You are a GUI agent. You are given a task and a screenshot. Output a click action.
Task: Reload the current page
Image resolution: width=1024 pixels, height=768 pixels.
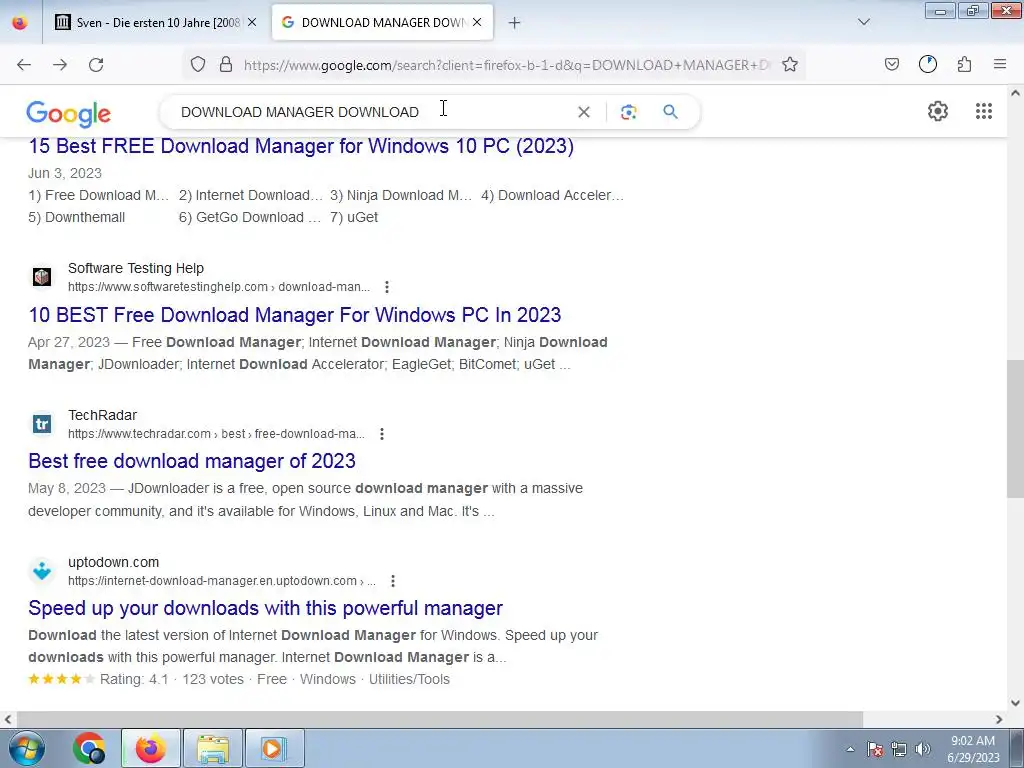click(96, 64)
